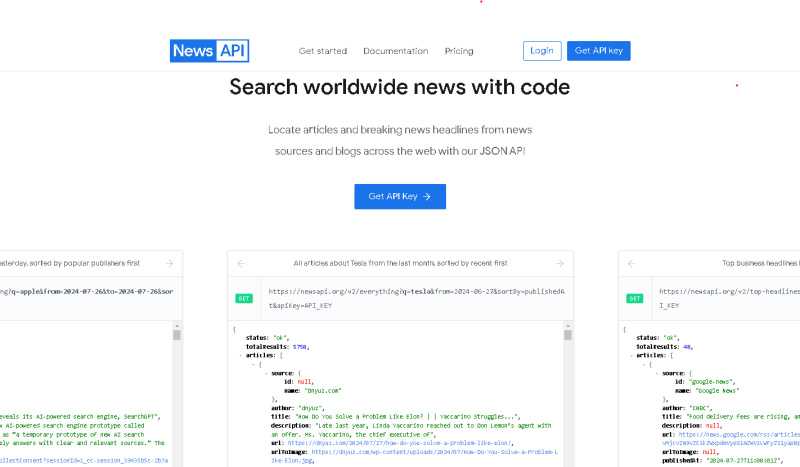Screen dimensions: 800x467
Task: Click the null id value in Tesla JSON source
Action: [x=305, y=382]
